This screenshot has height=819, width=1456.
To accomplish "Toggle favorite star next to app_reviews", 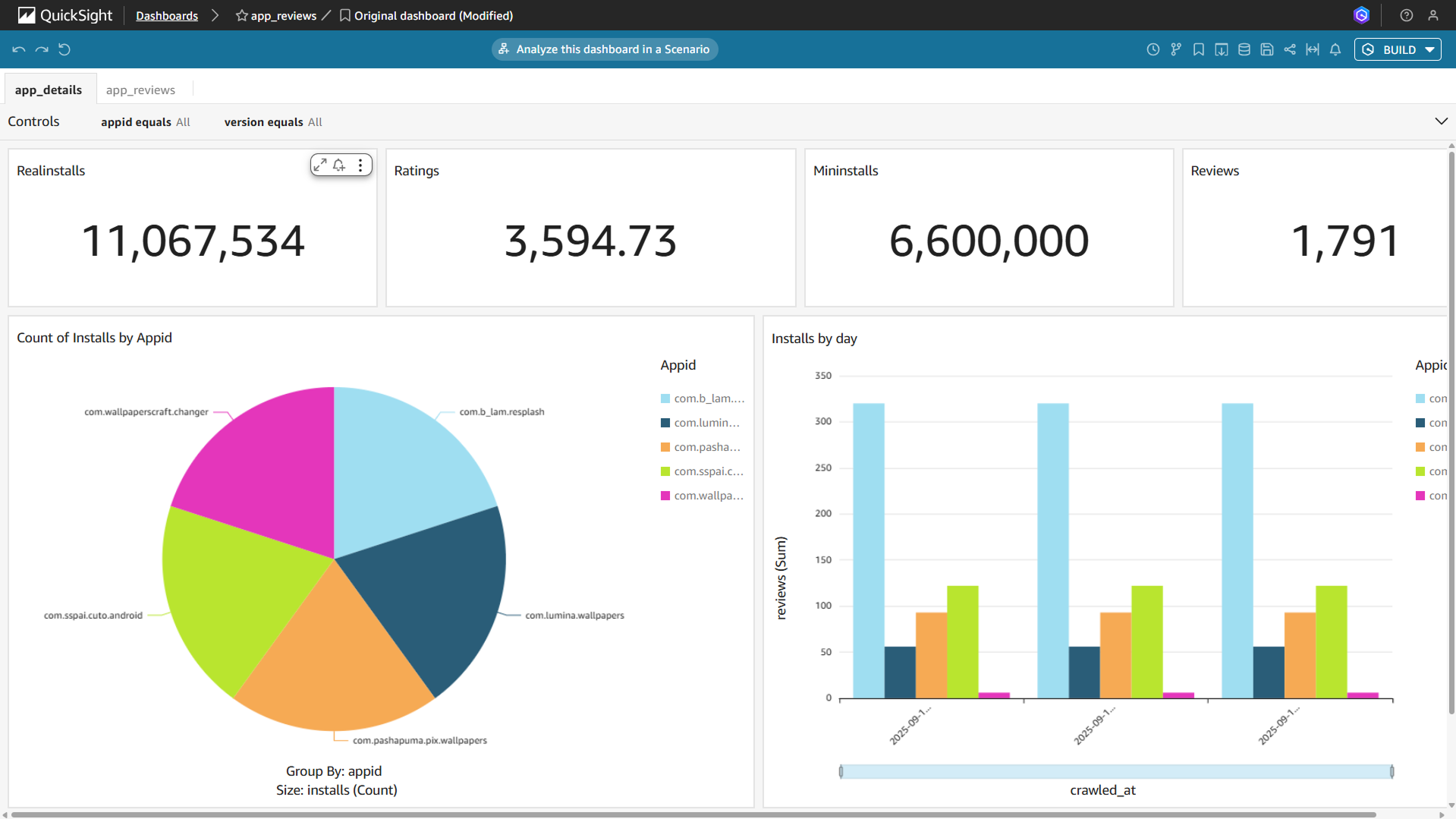I will click(241, 15).
